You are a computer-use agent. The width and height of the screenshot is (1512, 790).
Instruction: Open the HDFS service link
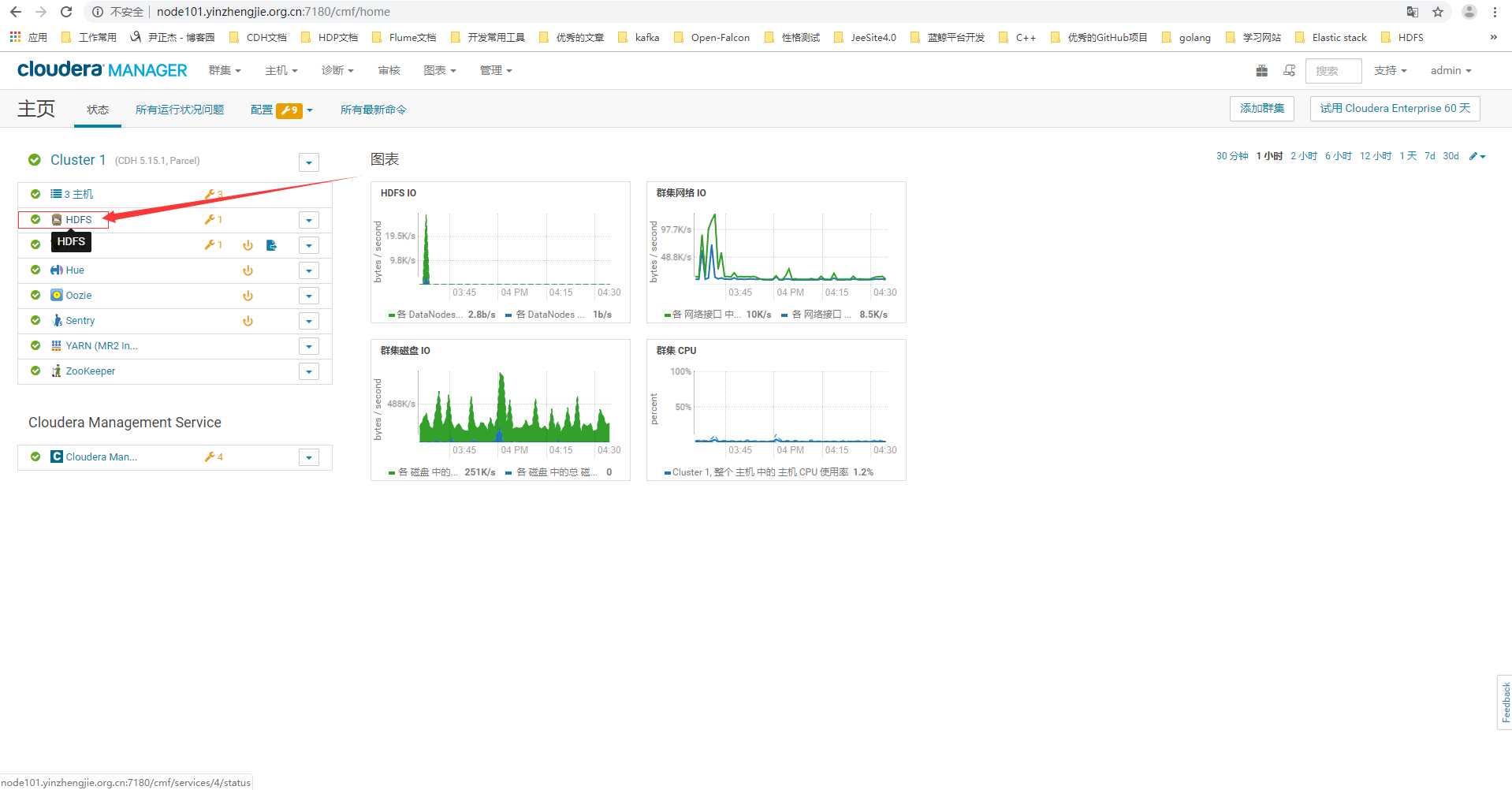coord(78,220)
